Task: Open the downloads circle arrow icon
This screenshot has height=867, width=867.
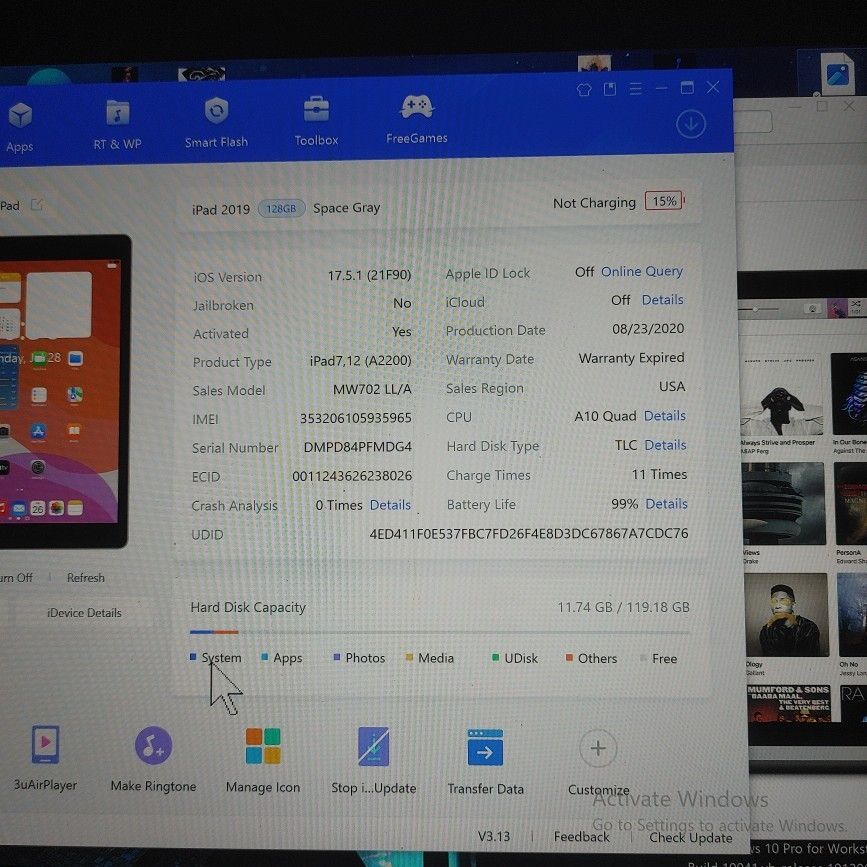Action: (691, 124)
